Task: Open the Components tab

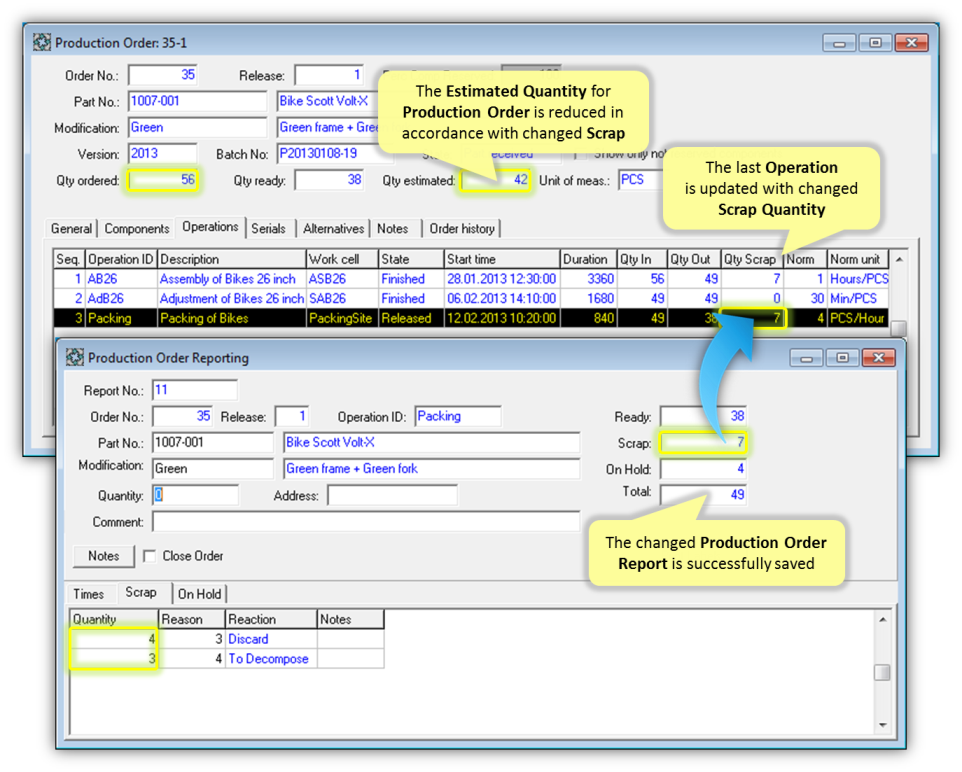Action: pyautogui.click(x=137, y=228)
